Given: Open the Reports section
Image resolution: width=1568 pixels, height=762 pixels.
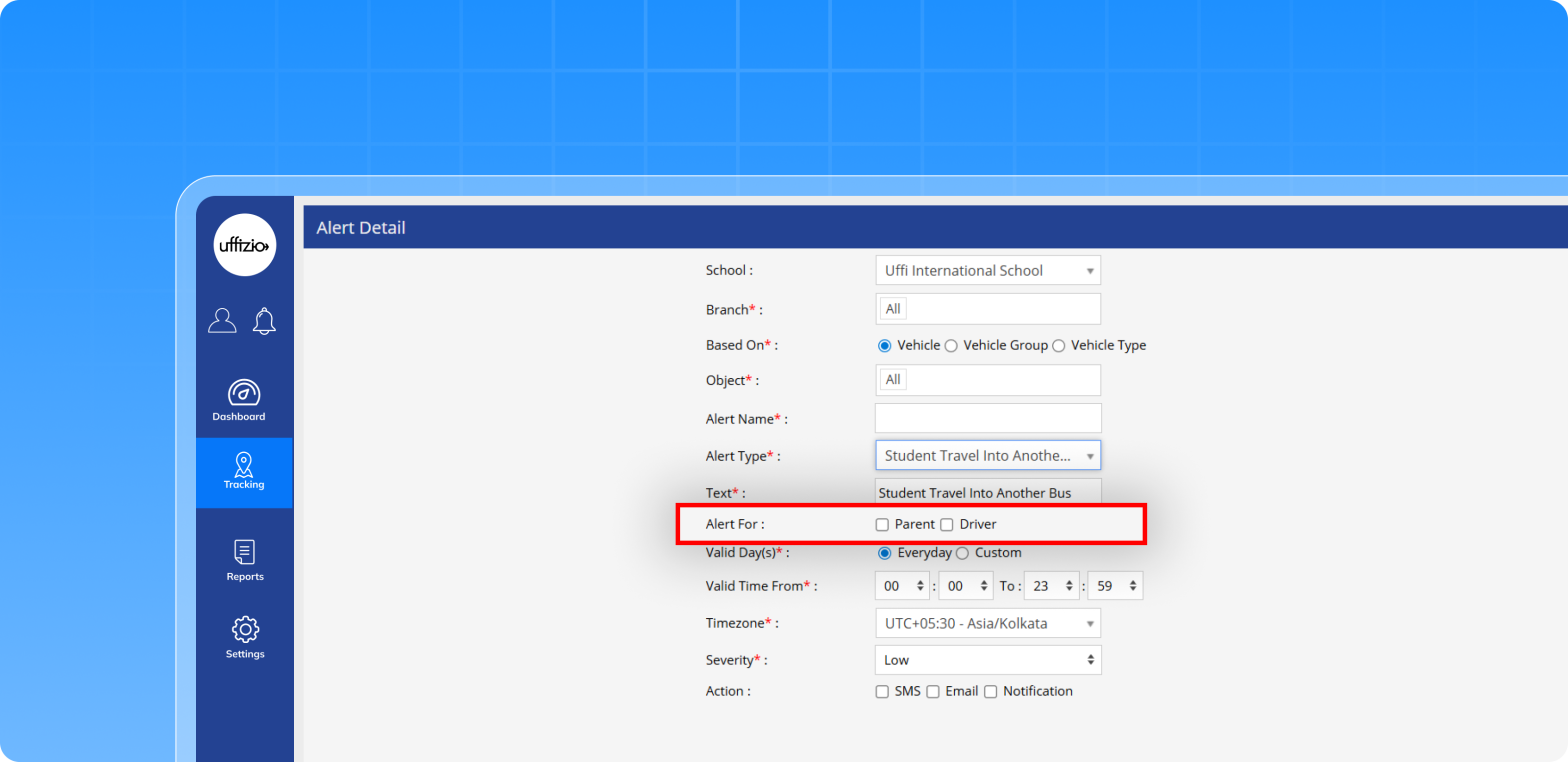Looking at the screenshot, I should point(244,560).
